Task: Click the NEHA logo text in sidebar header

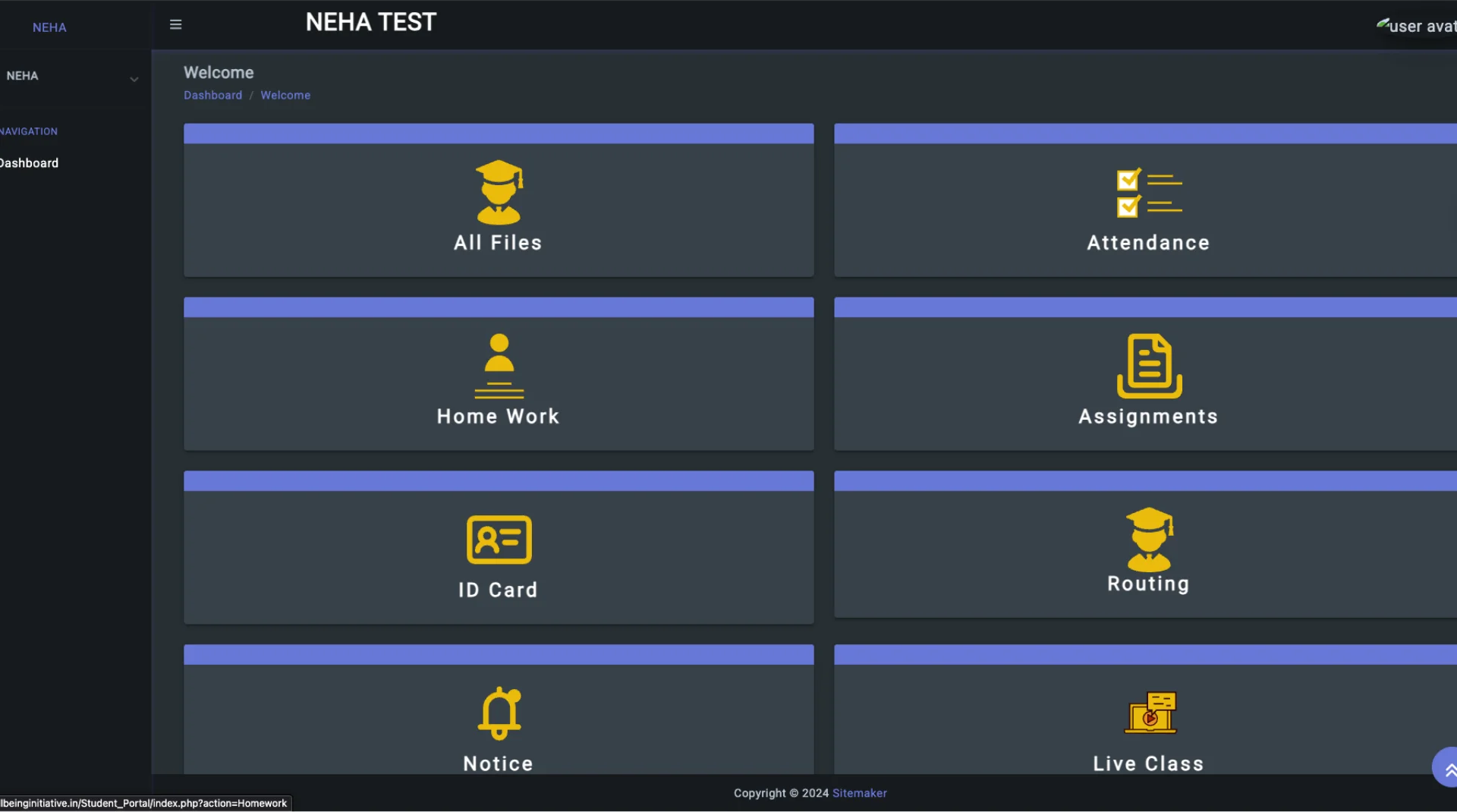Action: pyautogui.click(x=49, y=27)
